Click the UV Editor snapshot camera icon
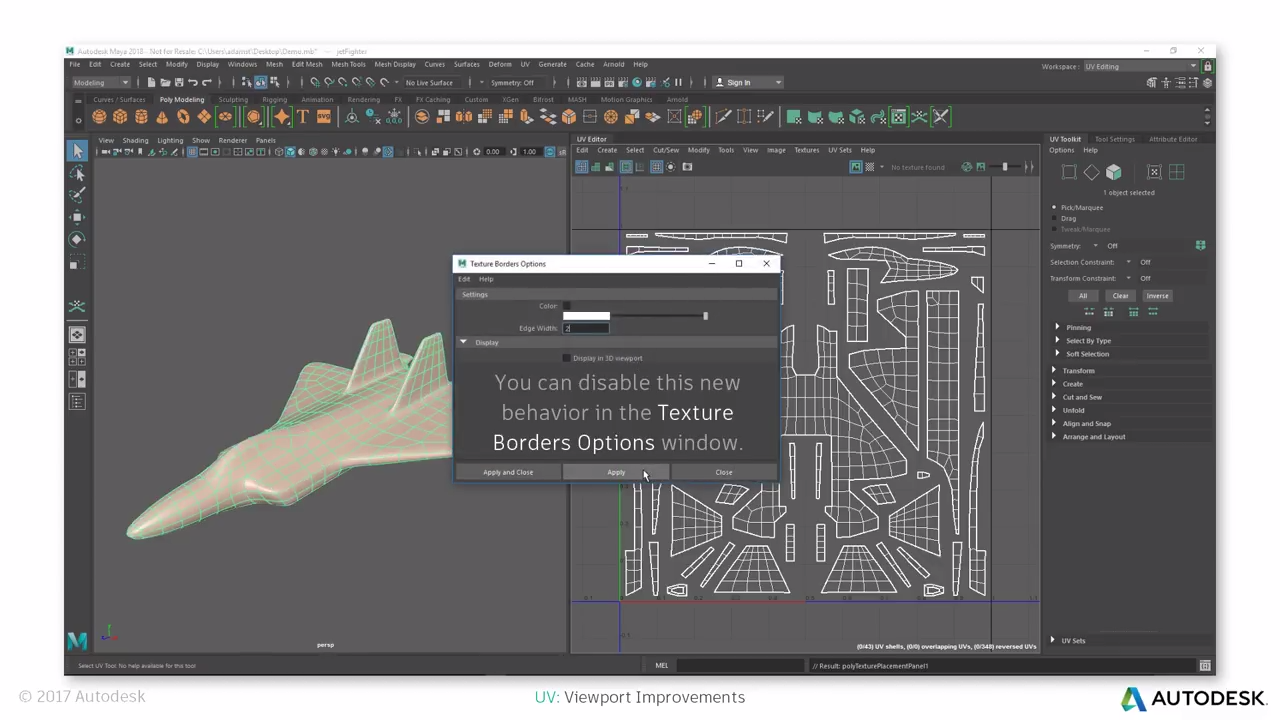The height and width of the screenshot is (720, 1280). (687, 167)
